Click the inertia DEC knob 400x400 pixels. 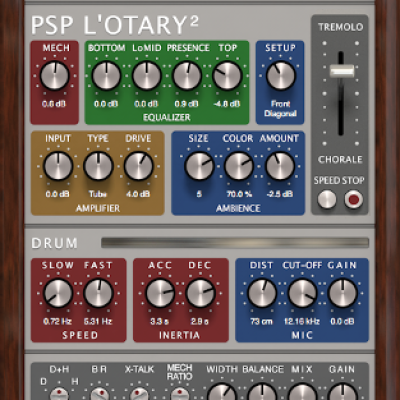point(200,293)
